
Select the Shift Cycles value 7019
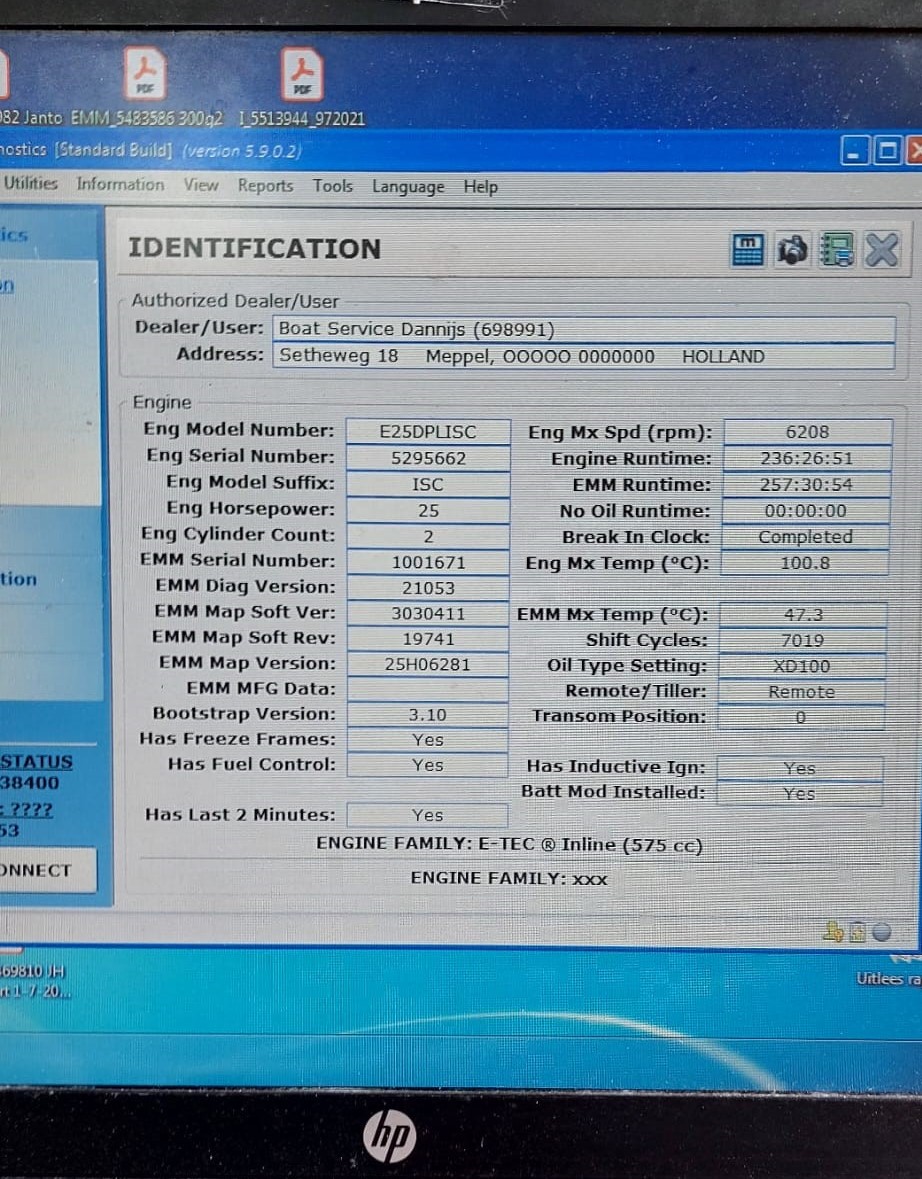pyautogui.click(x=802, y=641)
